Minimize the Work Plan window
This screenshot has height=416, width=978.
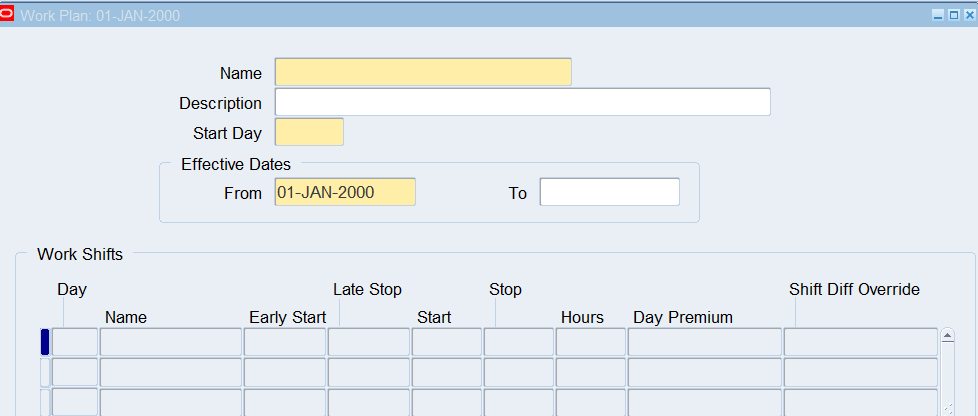tap(937, 16)
